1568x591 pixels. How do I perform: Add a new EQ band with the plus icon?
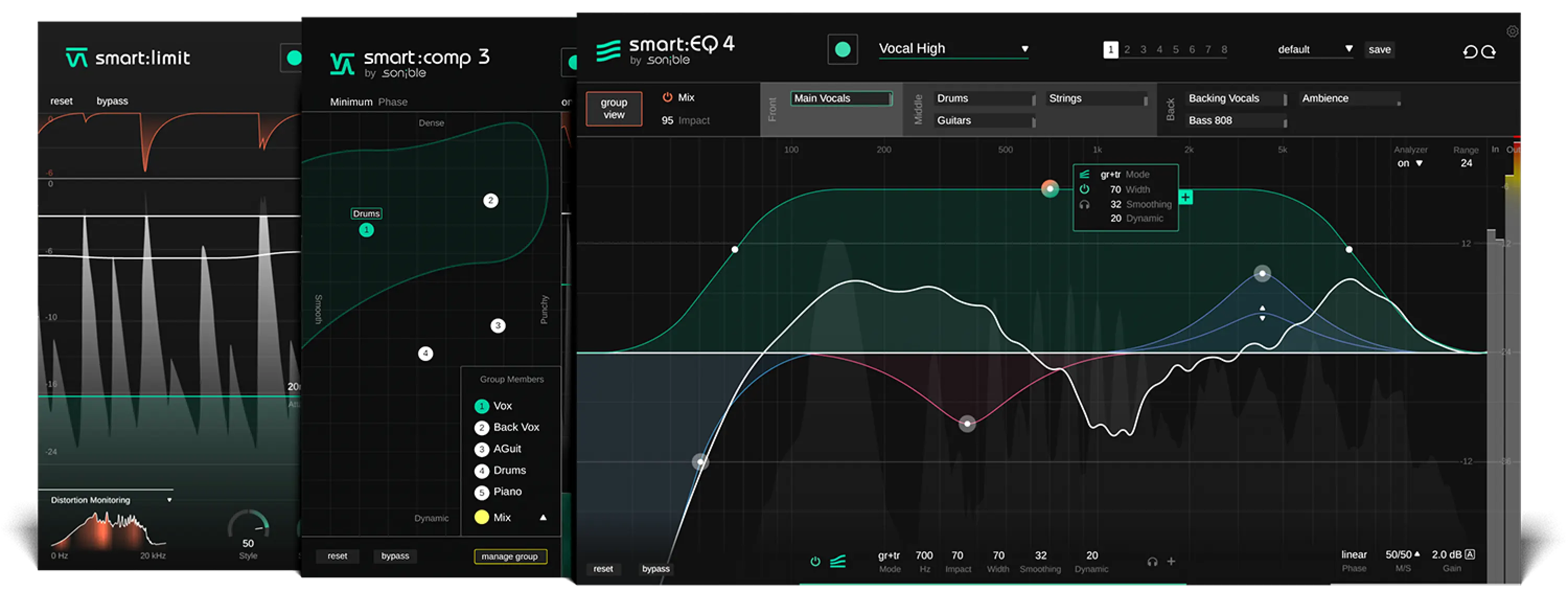tap(1172, 562)
